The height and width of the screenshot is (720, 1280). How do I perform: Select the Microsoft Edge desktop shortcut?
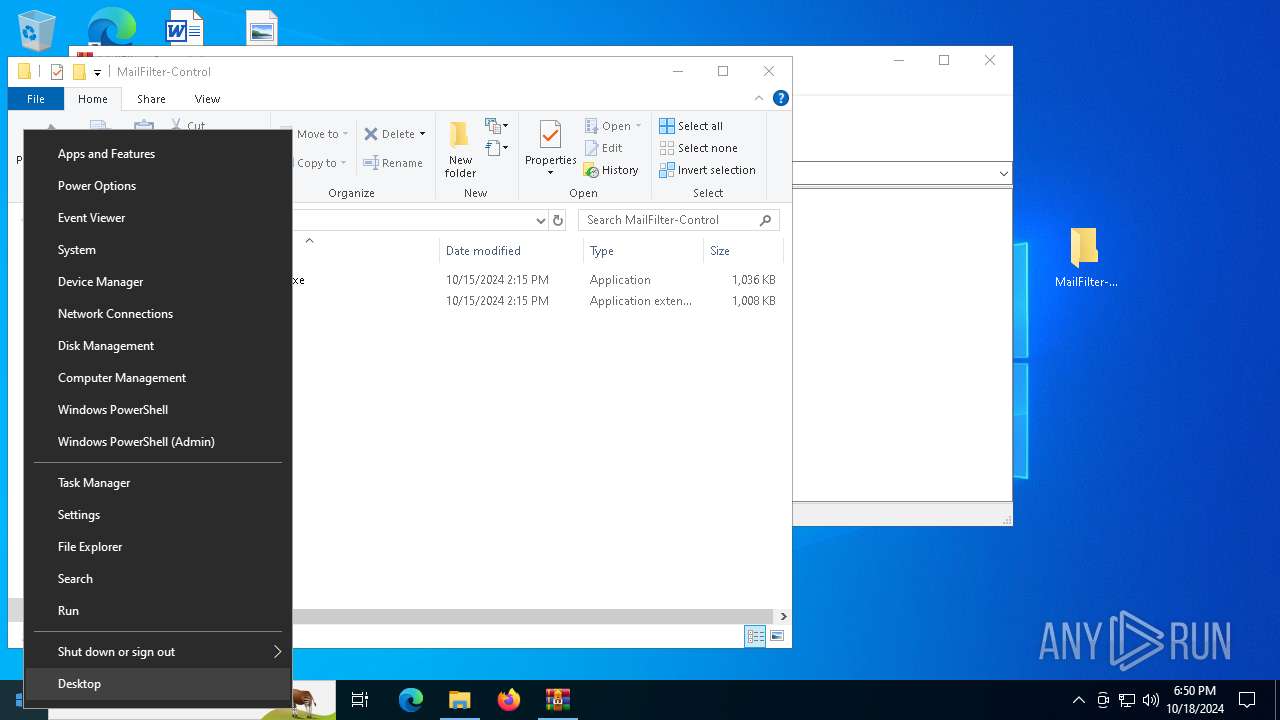tap(111, 26)
